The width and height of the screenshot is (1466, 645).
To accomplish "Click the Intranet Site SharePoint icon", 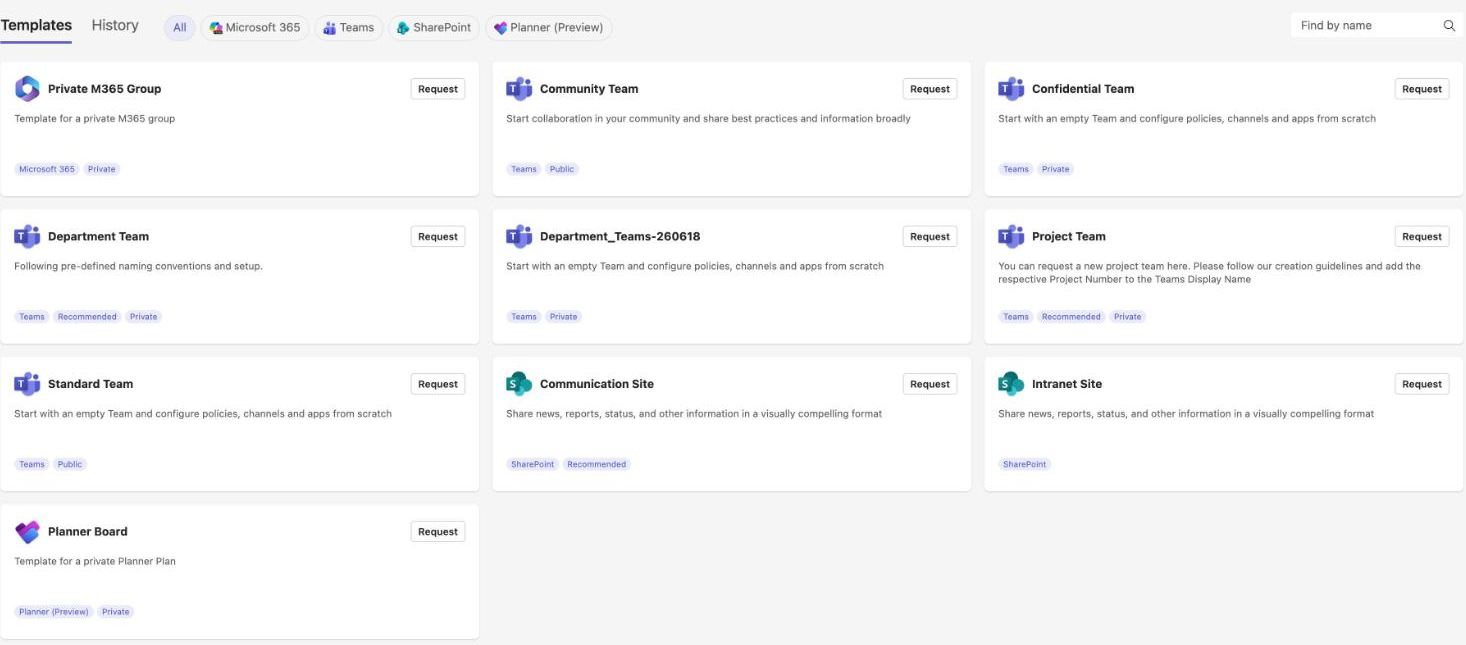I will point(1011,384).
